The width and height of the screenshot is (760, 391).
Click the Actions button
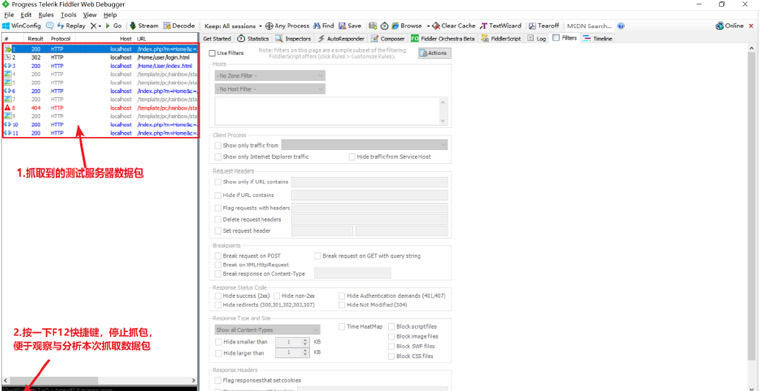[x=435, y=53]
